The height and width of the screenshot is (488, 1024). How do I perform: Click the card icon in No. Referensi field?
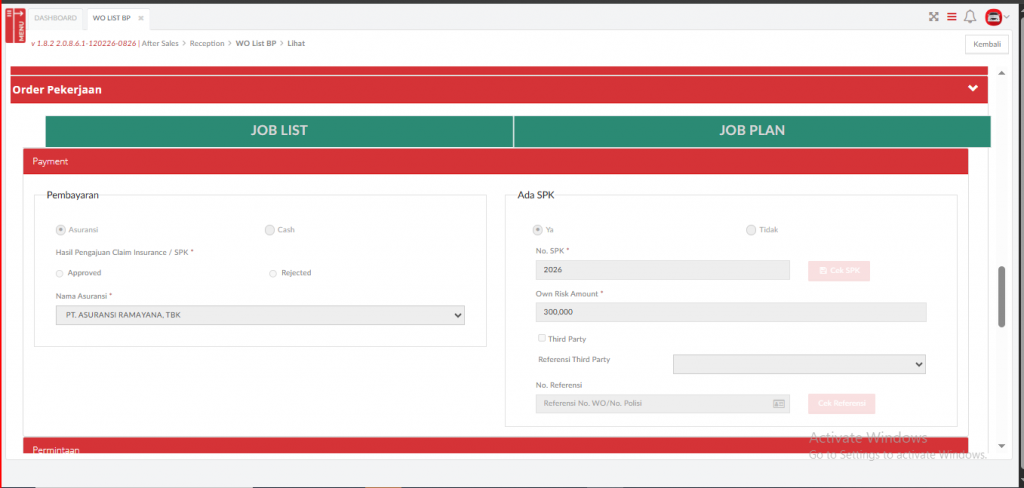[x=779, y=404]
